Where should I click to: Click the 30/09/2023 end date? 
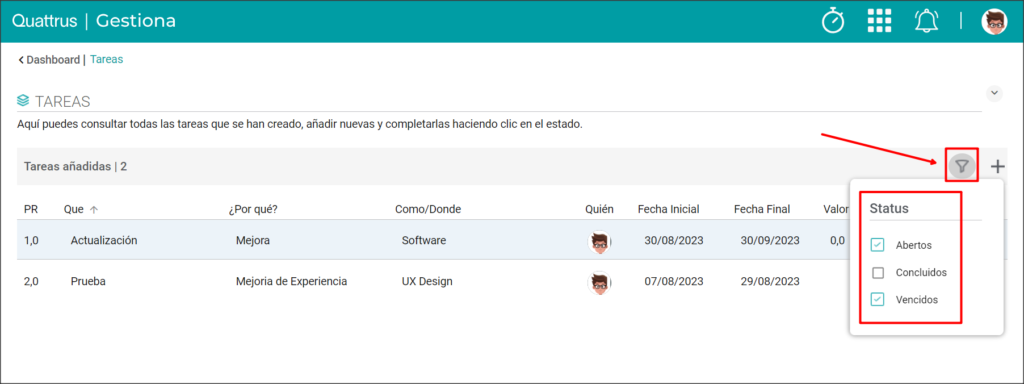pyautogui.click(x=770, y=240)
